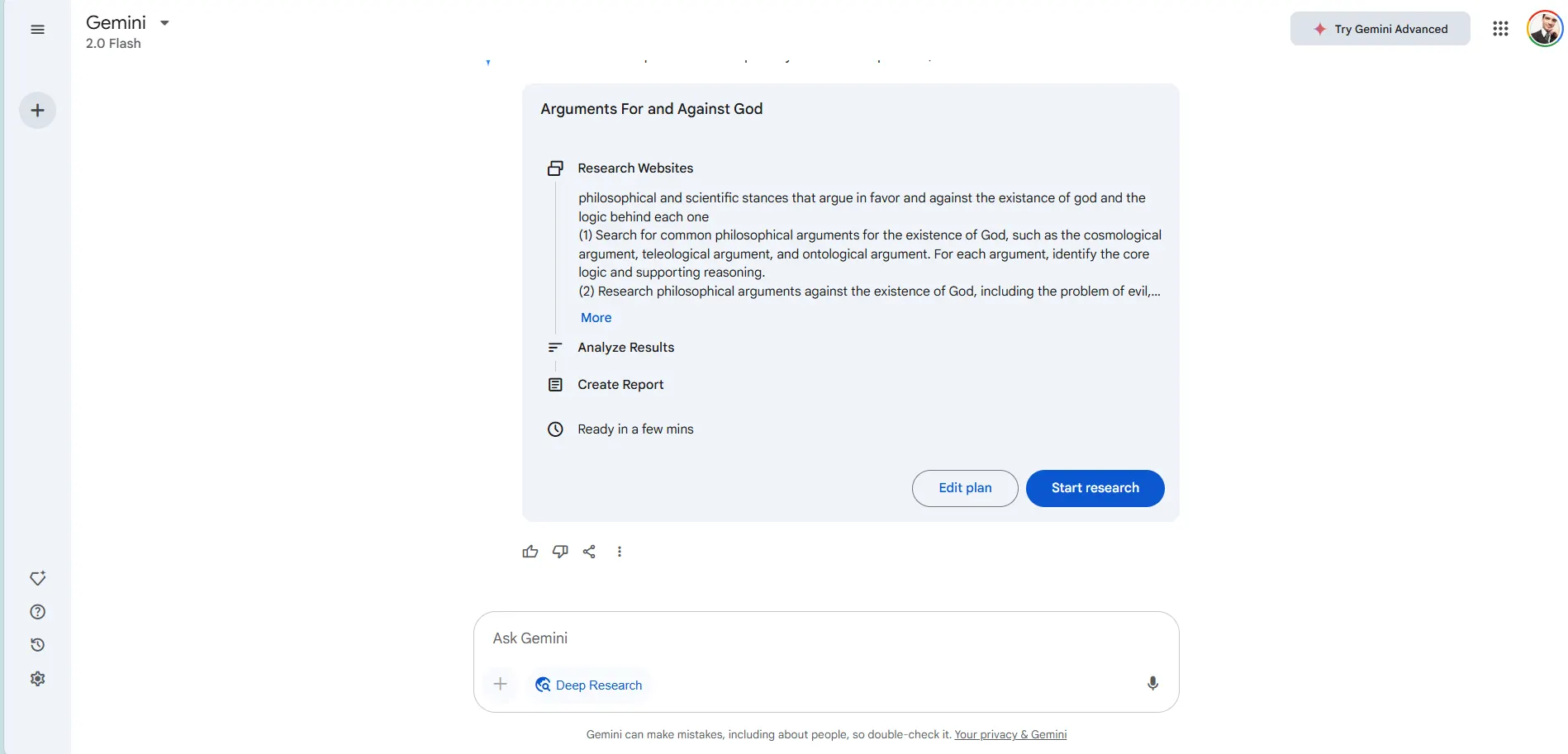
Task: Give the response a thumbs up
Action: click(x=530, y=552)
